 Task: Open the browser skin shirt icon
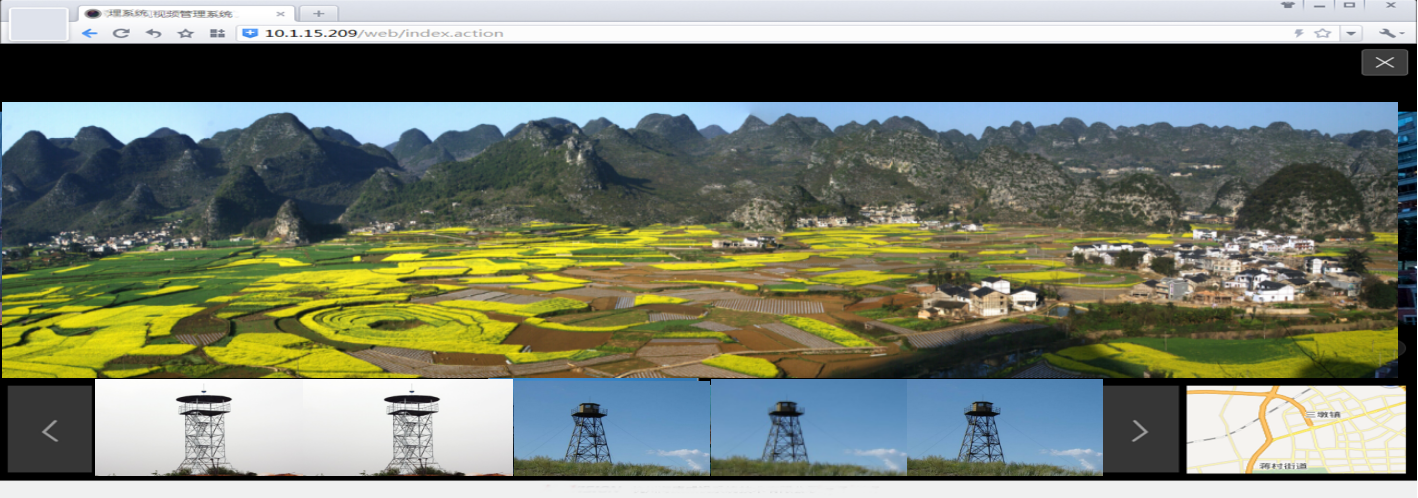(x=1288, y=5)
